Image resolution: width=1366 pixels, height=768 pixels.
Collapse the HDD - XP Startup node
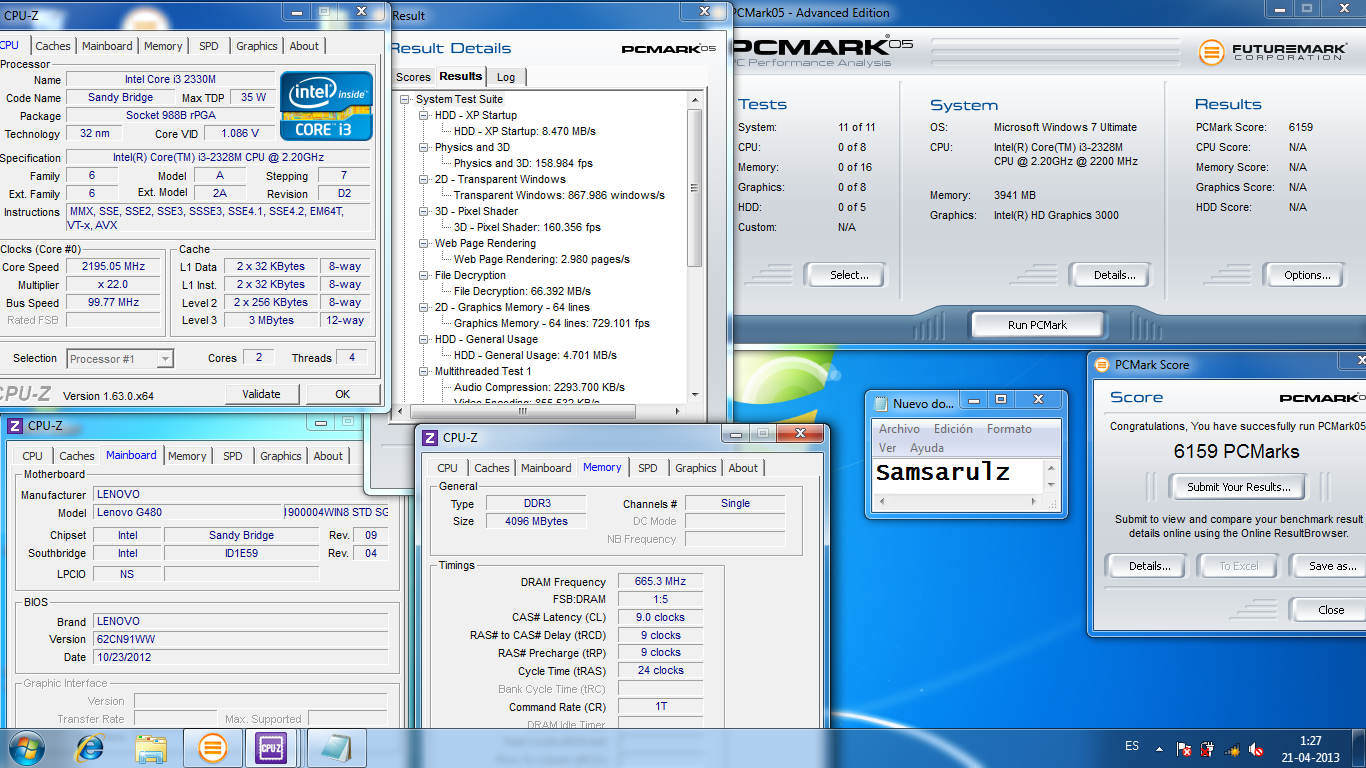coord(424,115)
